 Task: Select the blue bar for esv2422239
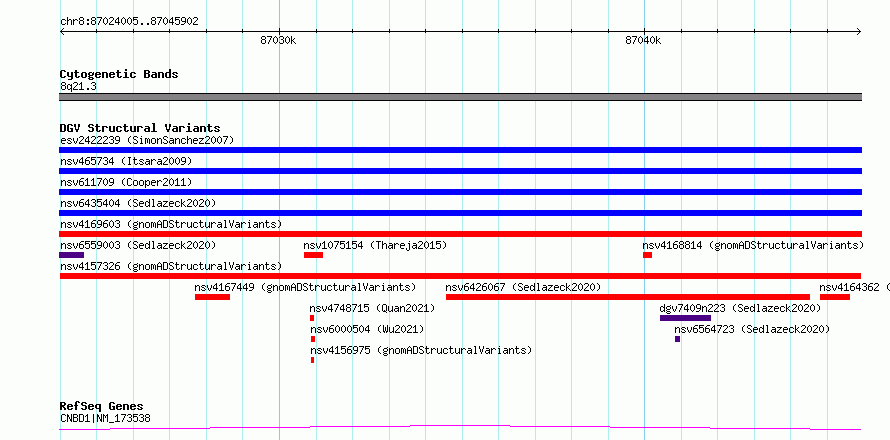[x=460, y=150]
